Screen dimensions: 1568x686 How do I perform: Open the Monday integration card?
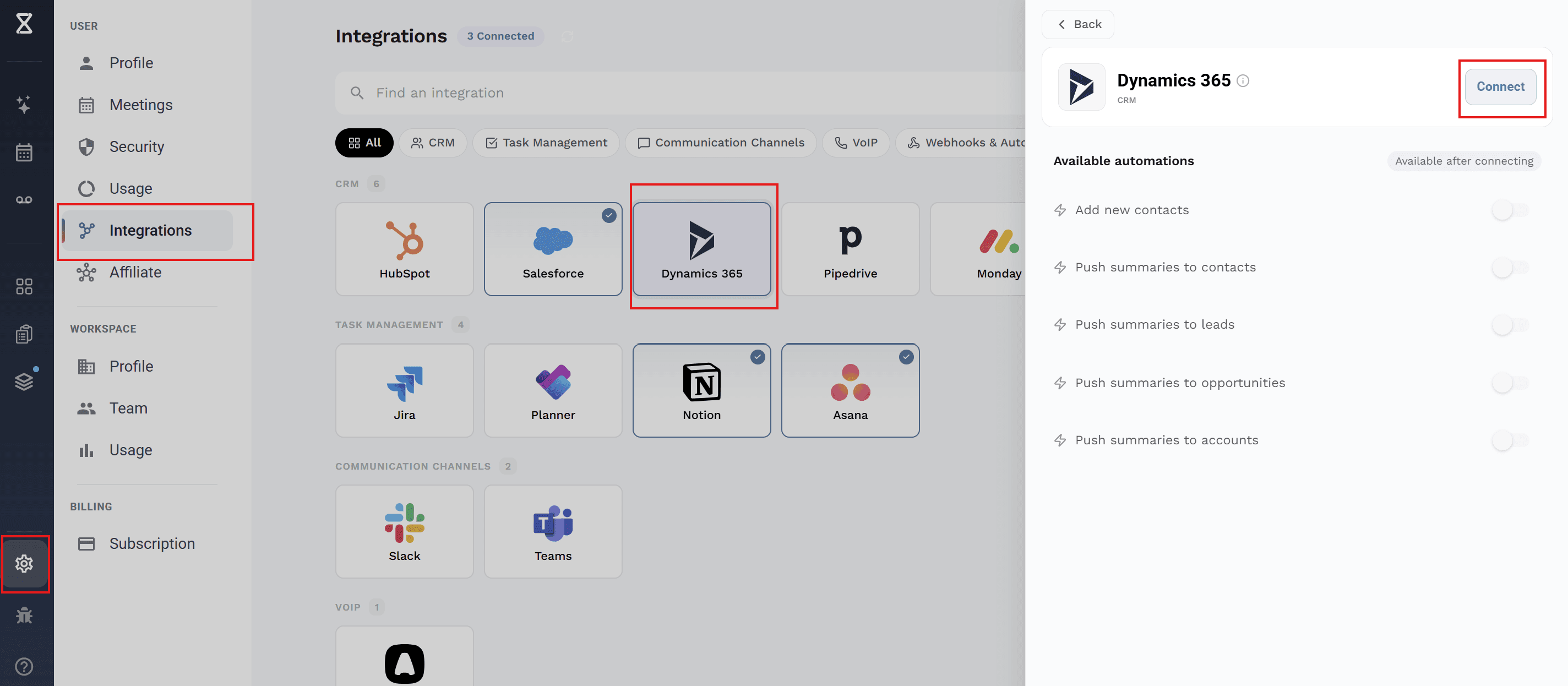click(x=978, y=249)
